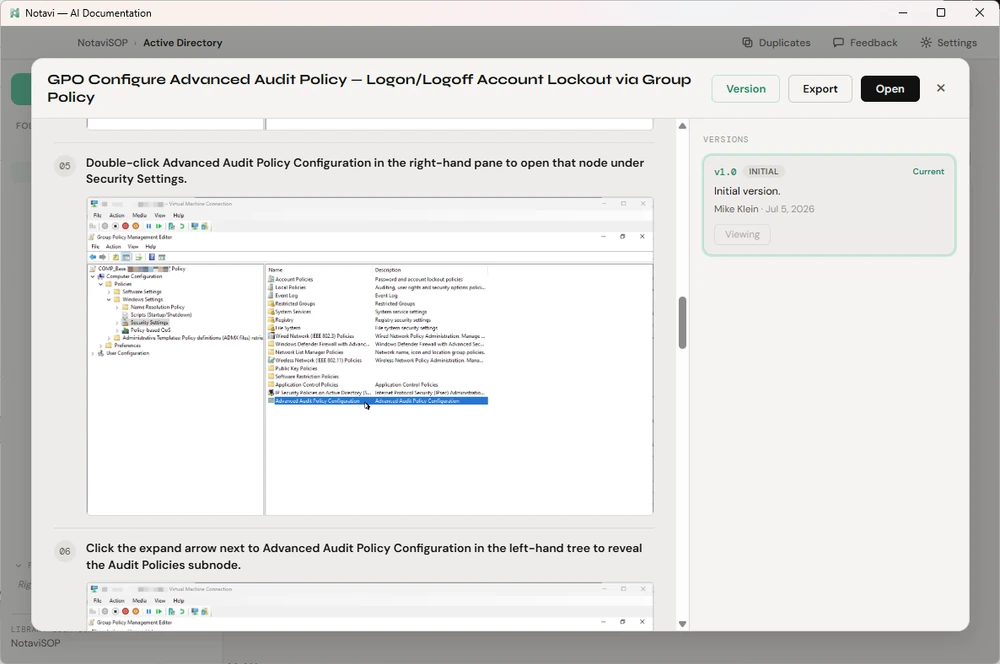Select the v1.0 INITIAL version card
The image size is (1000, 664).
click(x=828, y=205)
